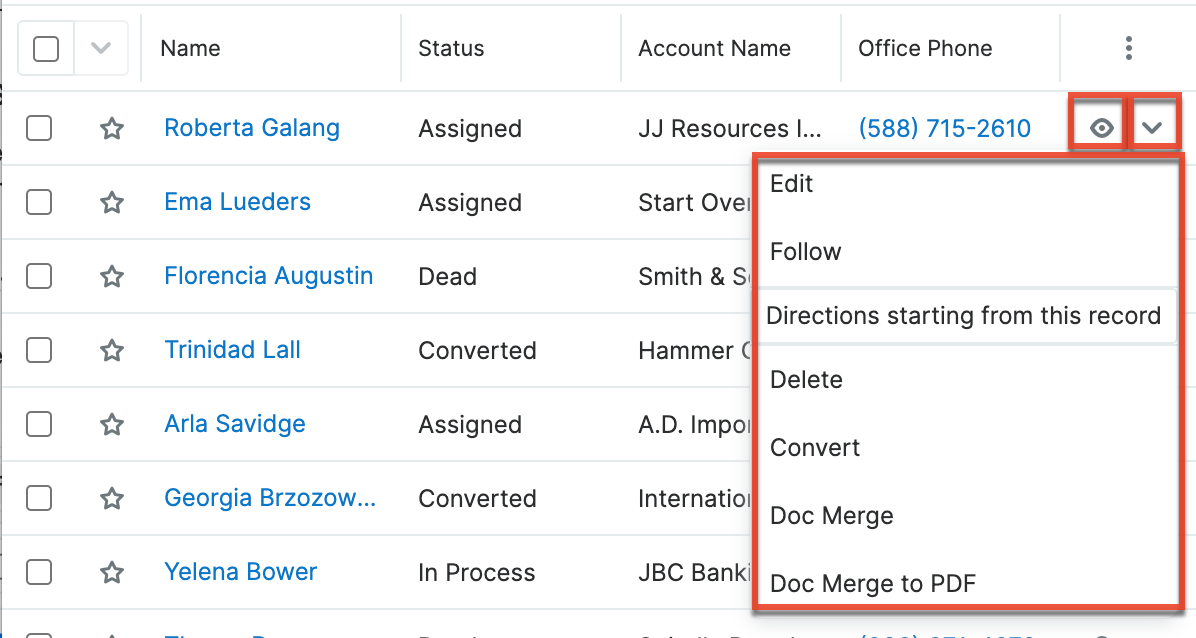Open column options three-dot menu
Image resolution: width=1196 pixels, height=638 pixels.
pyautogui.click(x=1128, y=48)
